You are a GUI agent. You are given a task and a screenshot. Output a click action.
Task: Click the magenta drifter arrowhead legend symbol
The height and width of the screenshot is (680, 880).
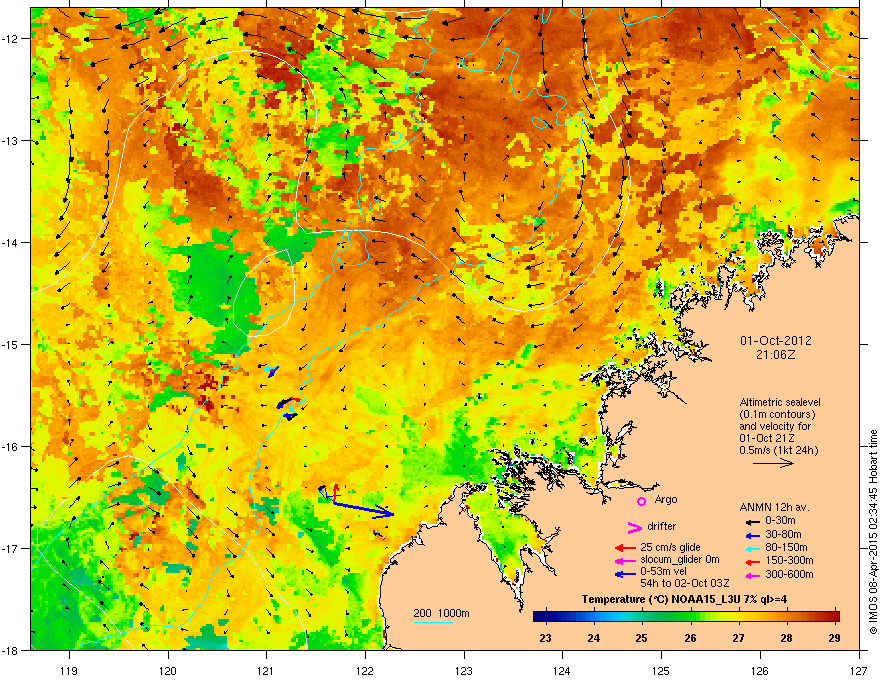pyautogui.click(x=634, y=527)
